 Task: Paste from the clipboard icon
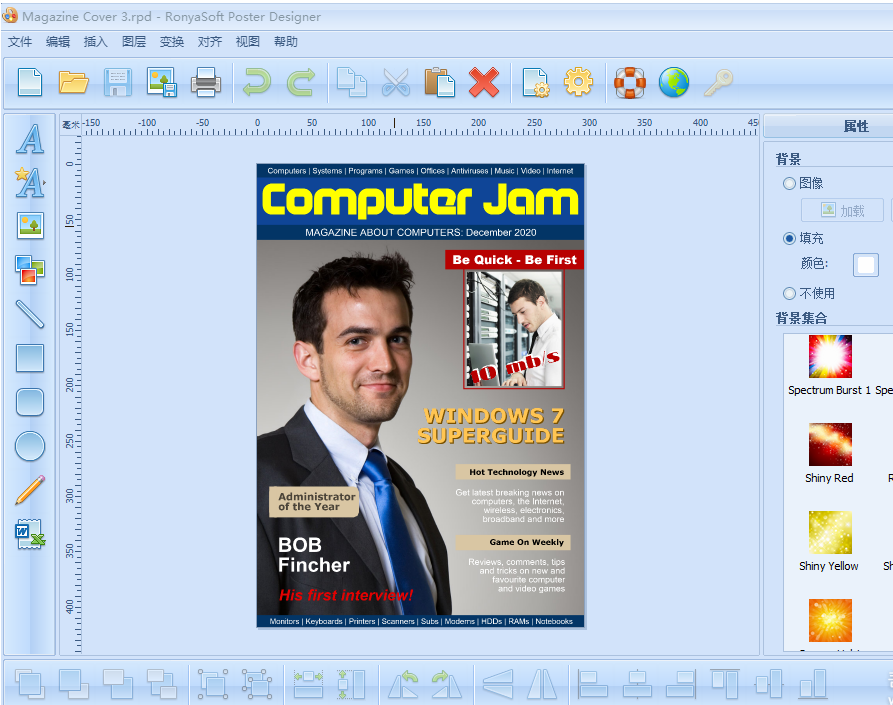tap(440, 83)
